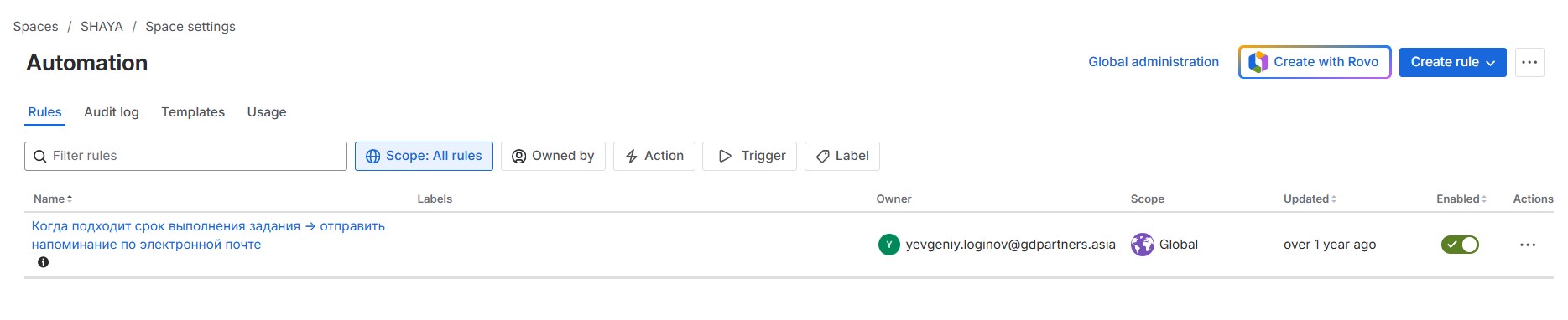Screen dimensions: 1568x320
Task: Open the Trigger filter dropdown
Action: tap(749, 157)
